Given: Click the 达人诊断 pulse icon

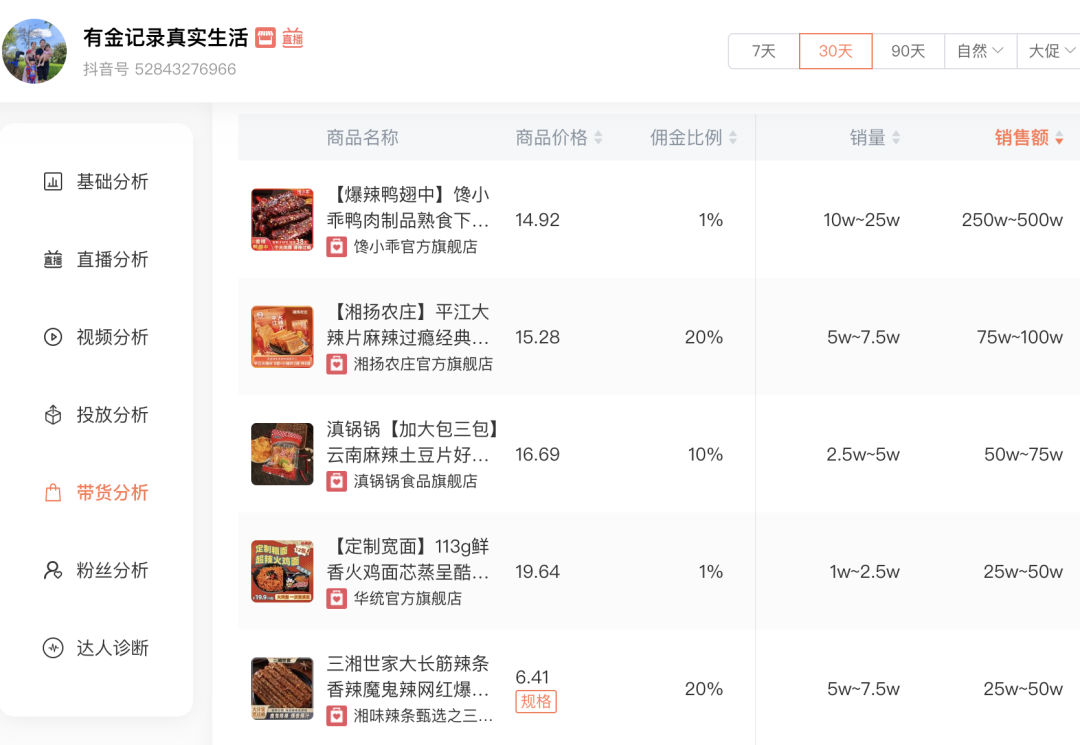Looking at the screenshot, I should point(53,648).
